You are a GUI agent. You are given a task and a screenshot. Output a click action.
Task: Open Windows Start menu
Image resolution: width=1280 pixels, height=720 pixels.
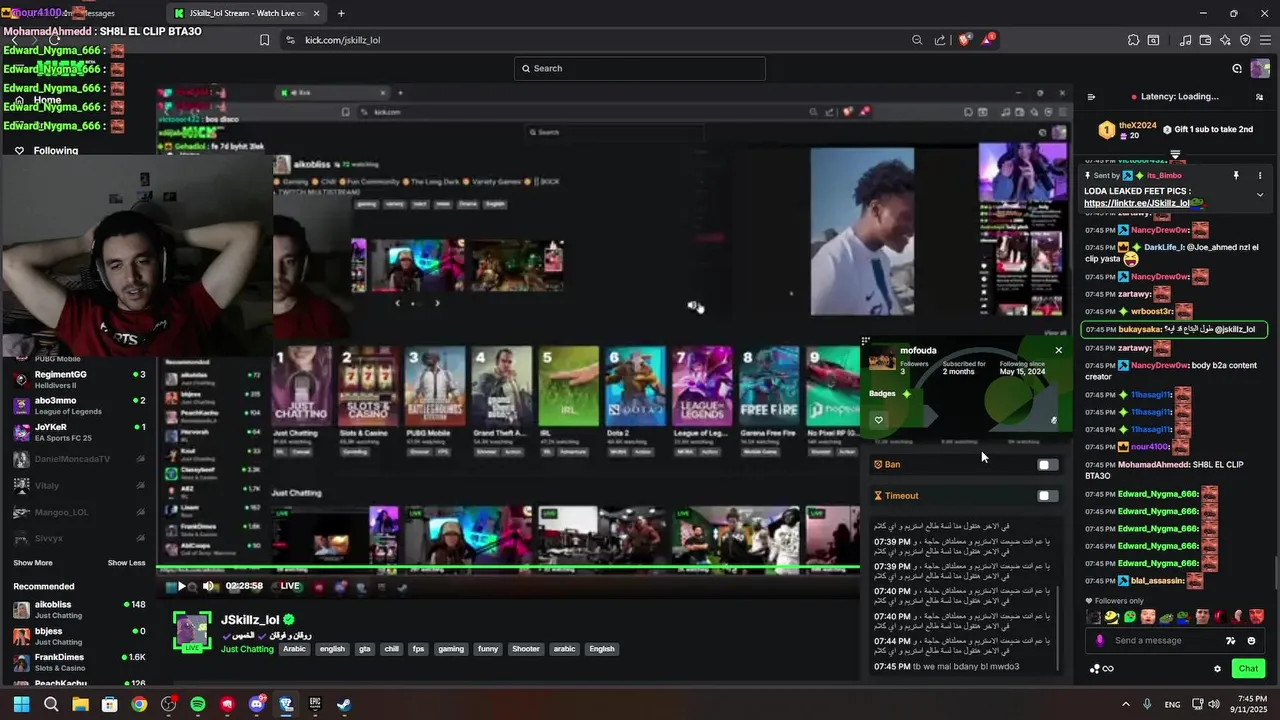point(22,704)
